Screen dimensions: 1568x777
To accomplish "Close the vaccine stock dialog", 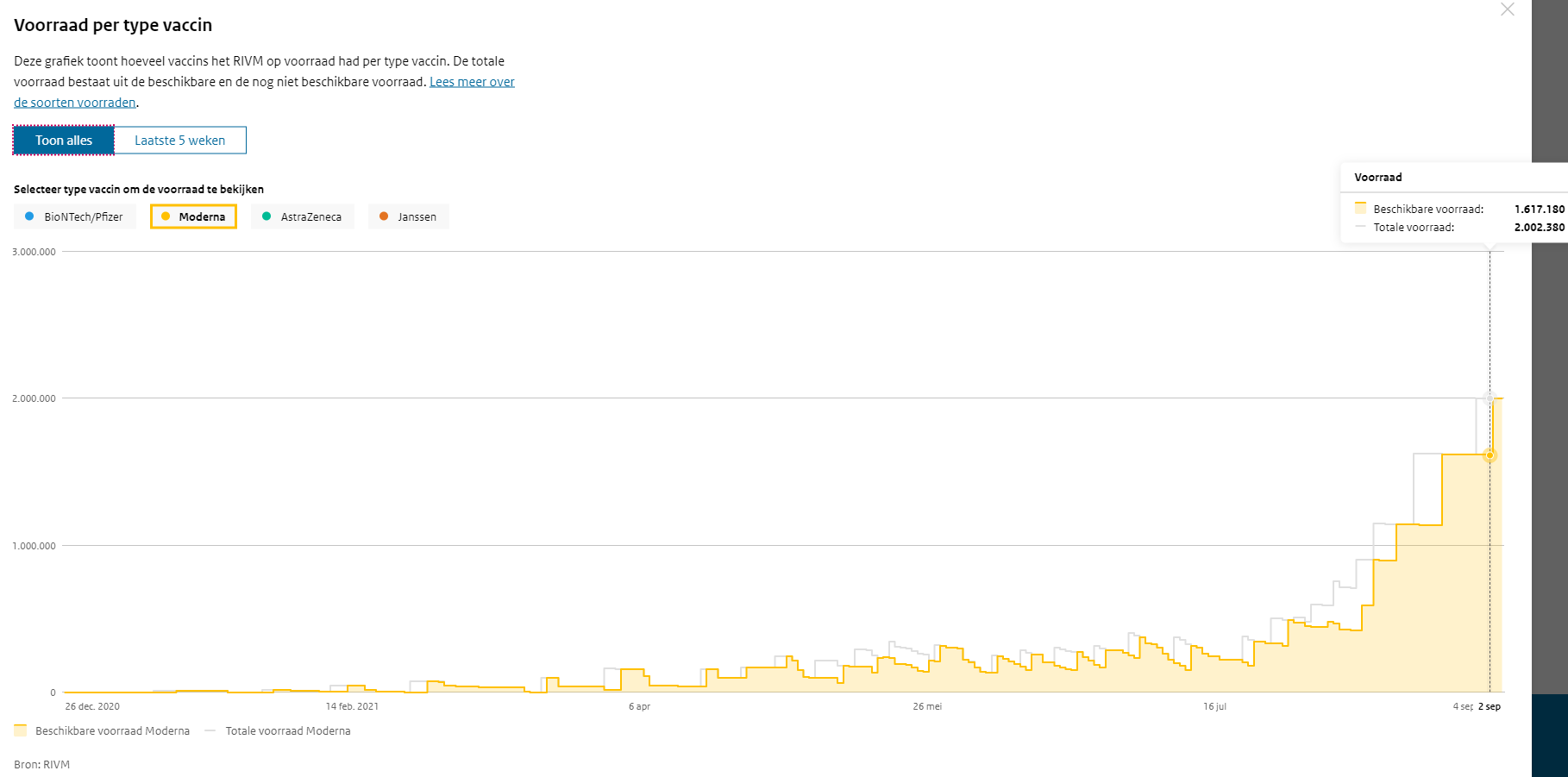I will [x=1507, y=9].
